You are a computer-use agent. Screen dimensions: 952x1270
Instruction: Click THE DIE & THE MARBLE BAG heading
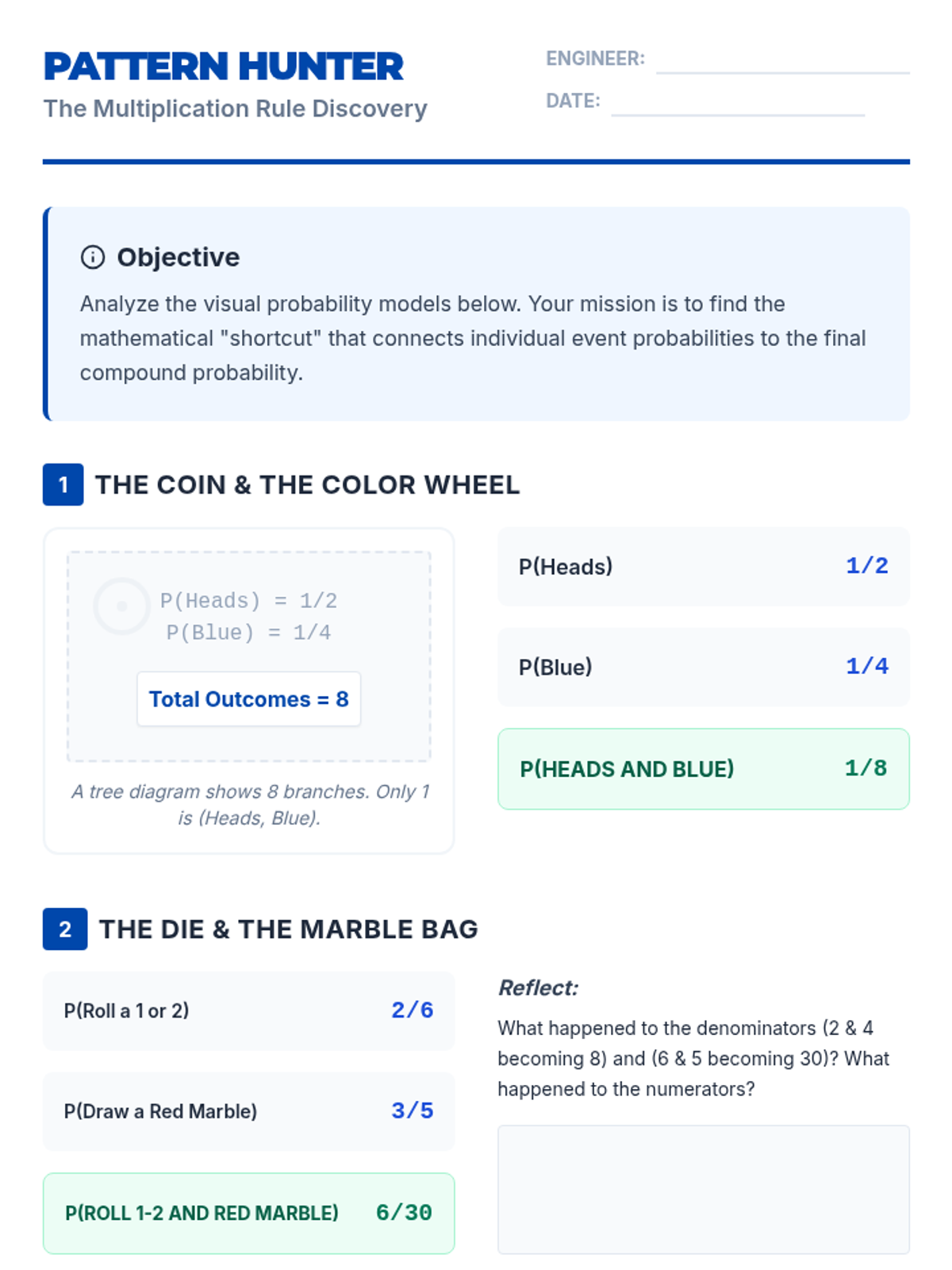tap(288, 929)
